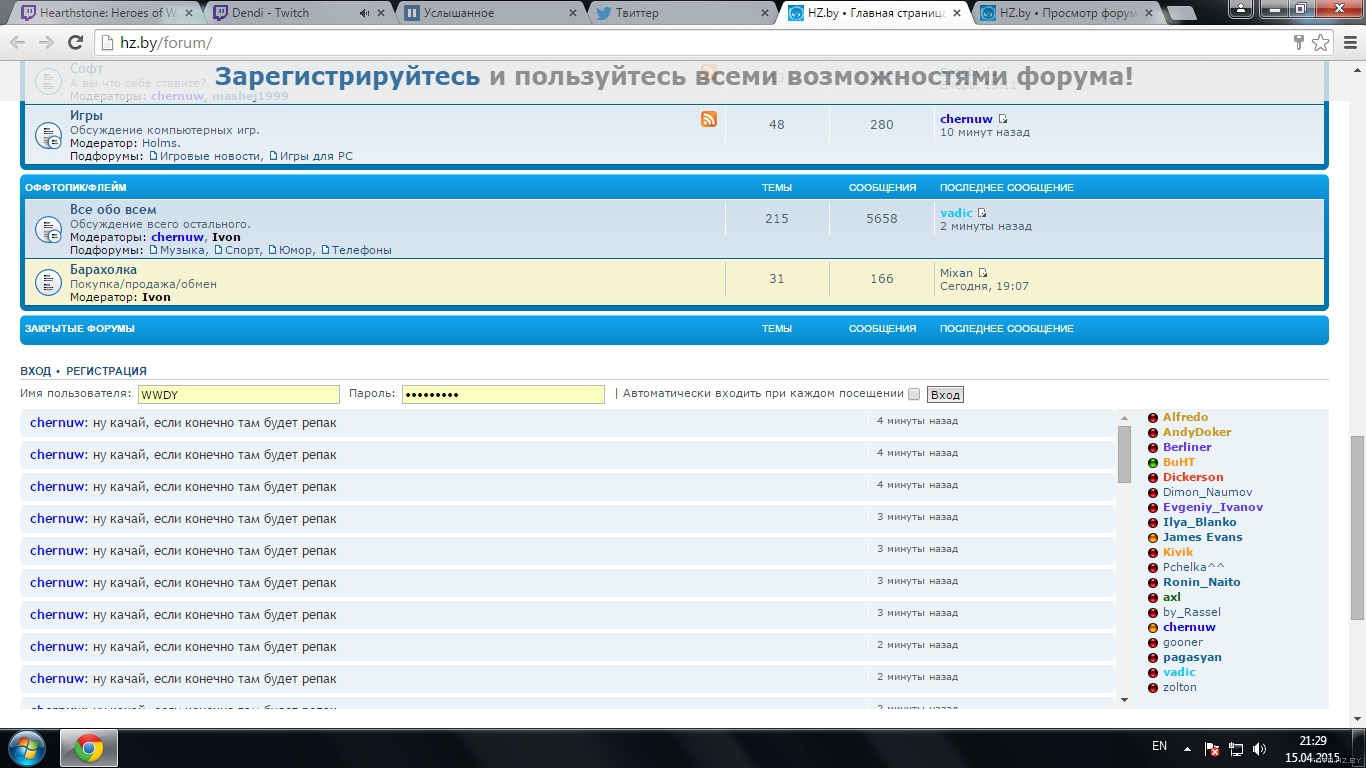Click the forum icon beside Все обо всем
This screenshot has height=768, width=1366.
pyautogui.click(x=48, y=230)
